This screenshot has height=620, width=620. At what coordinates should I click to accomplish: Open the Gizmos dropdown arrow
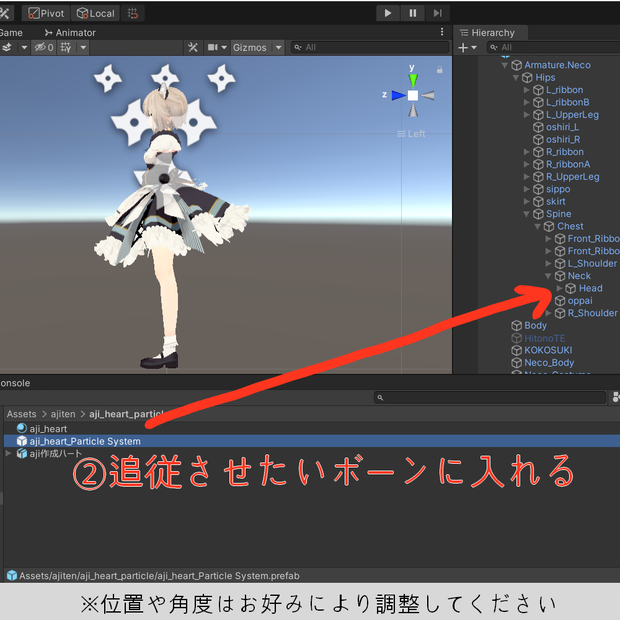[279, 47]
